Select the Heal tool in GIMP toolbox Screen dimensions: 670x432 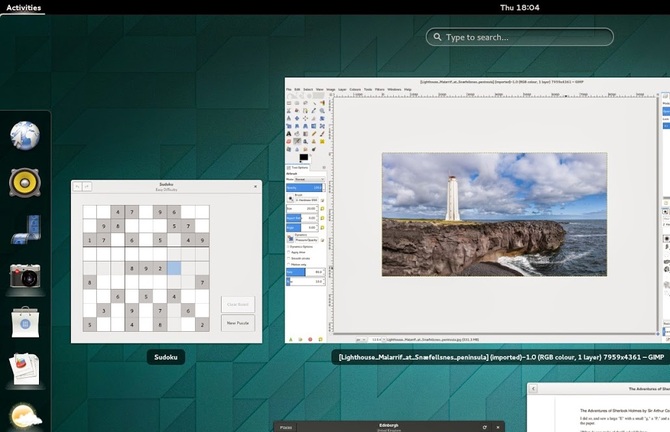tap(322, 141)
